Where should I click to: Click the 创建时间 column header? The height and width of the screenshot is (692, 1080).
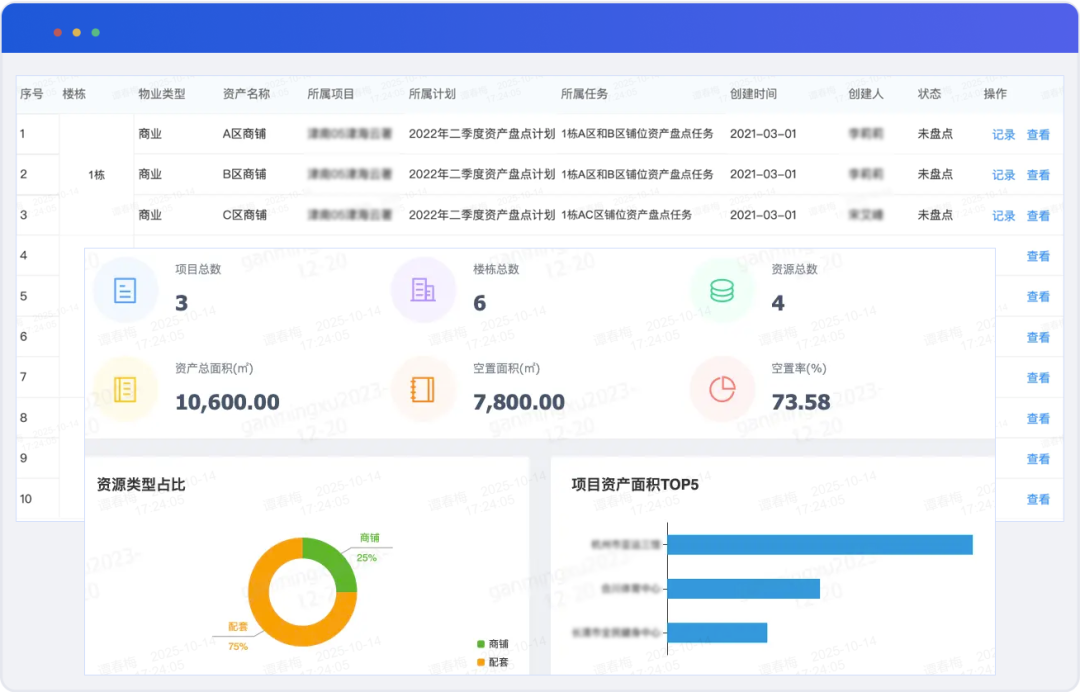point(753,94)
